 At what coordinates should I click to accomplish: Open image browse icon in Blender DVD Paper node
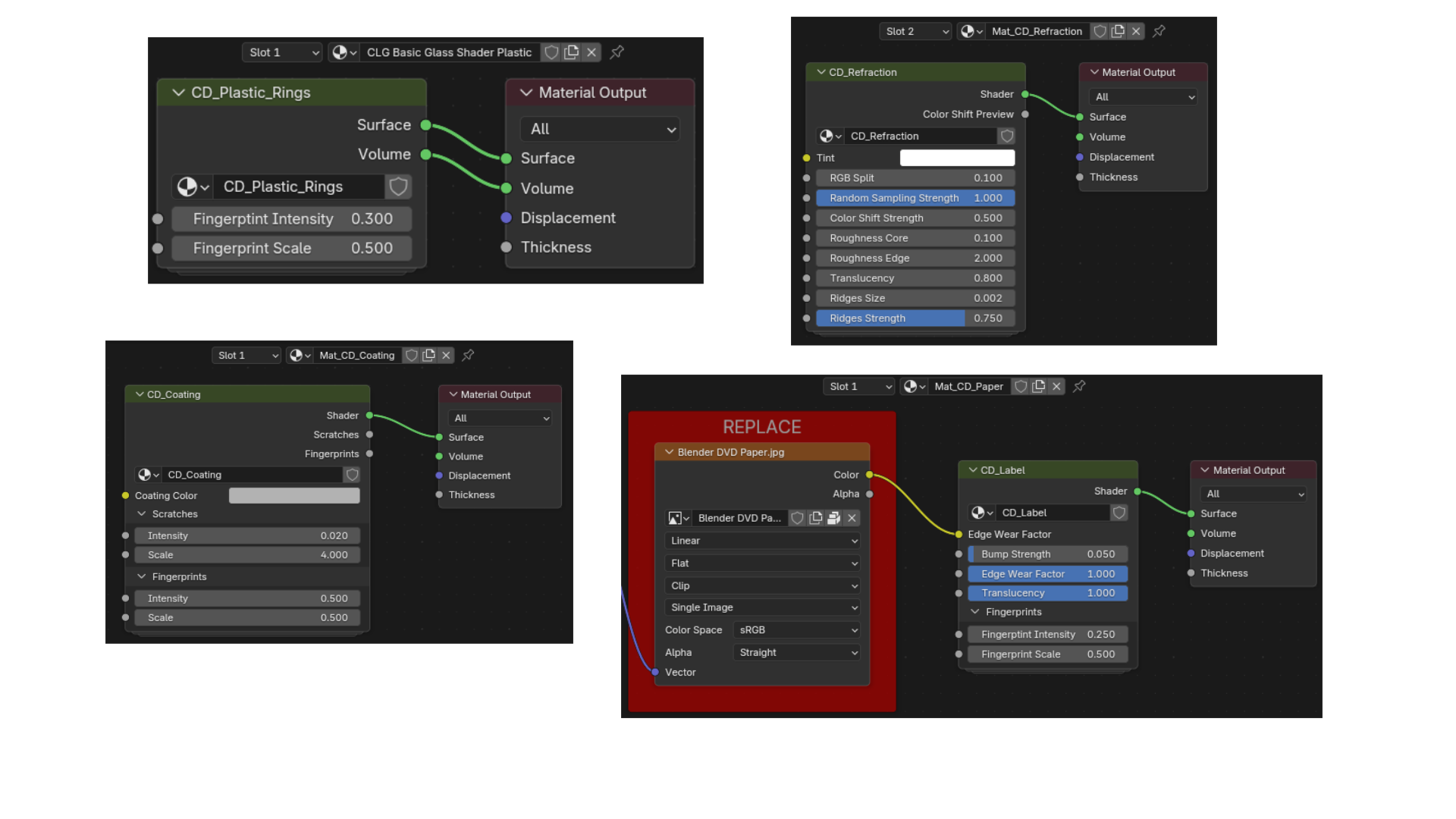click(x=678, y=518)
